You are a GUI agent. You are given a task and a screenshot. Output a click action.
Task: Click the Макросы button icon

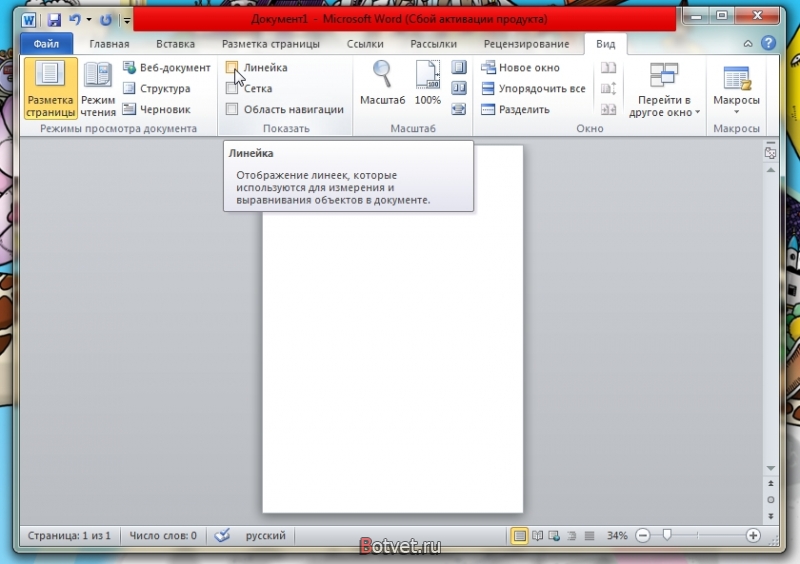coord(737,78)
